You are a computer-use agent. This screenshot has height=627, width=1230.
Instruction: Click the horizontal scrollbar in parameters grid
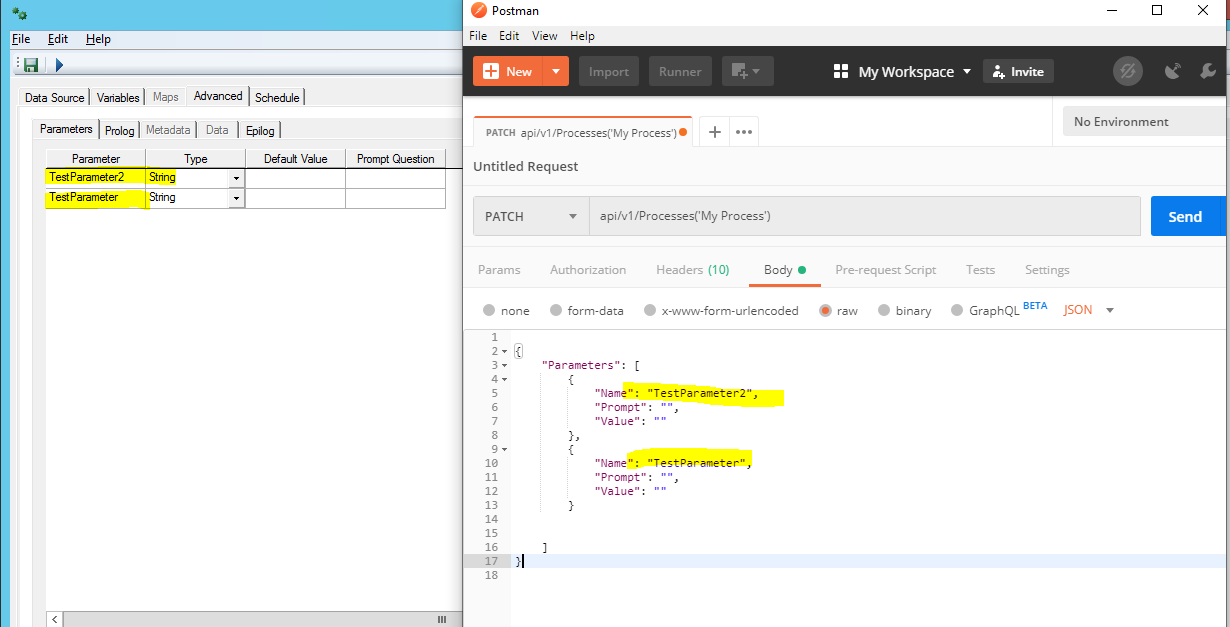click(254, 619)
